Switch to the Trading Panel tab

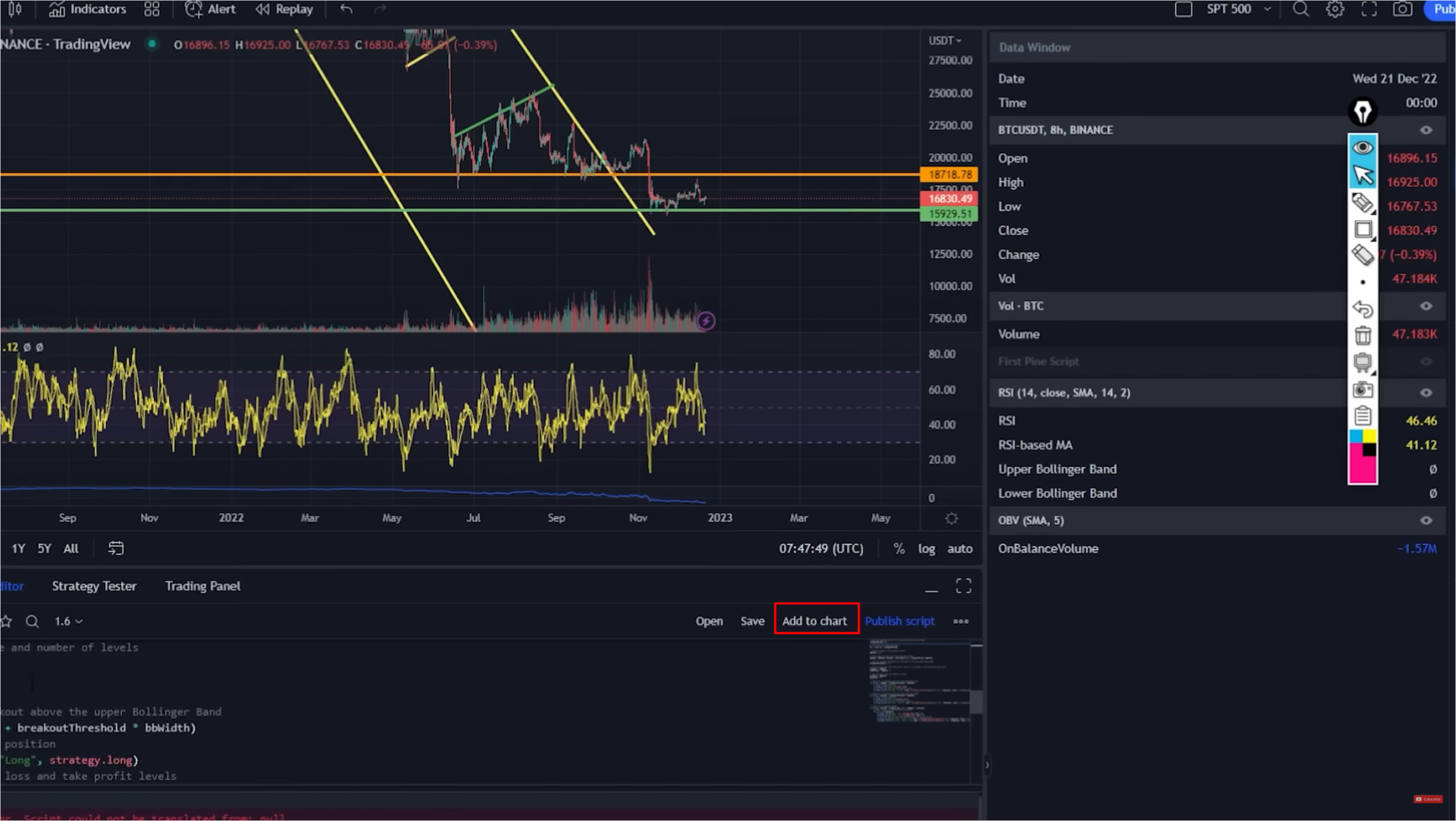[202, 586]
